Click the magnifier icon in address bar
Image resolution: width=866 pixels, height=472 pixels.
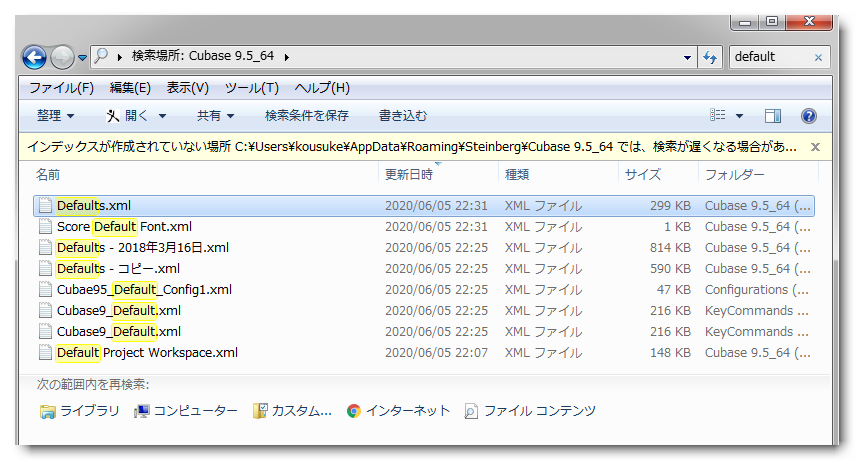point(101,56)
